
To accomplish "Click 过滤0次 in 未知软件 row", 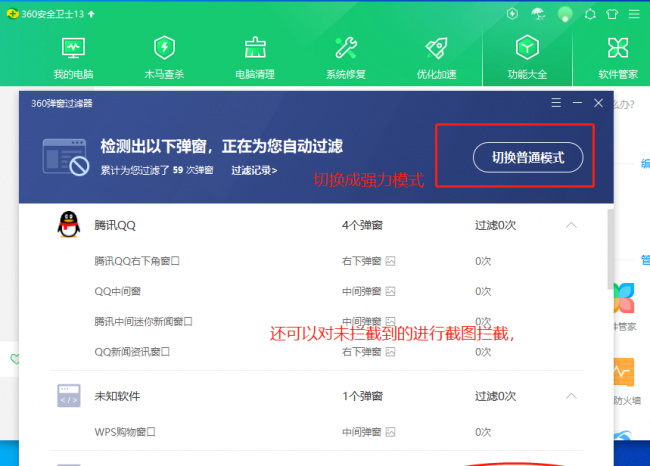I will point(495,396).
